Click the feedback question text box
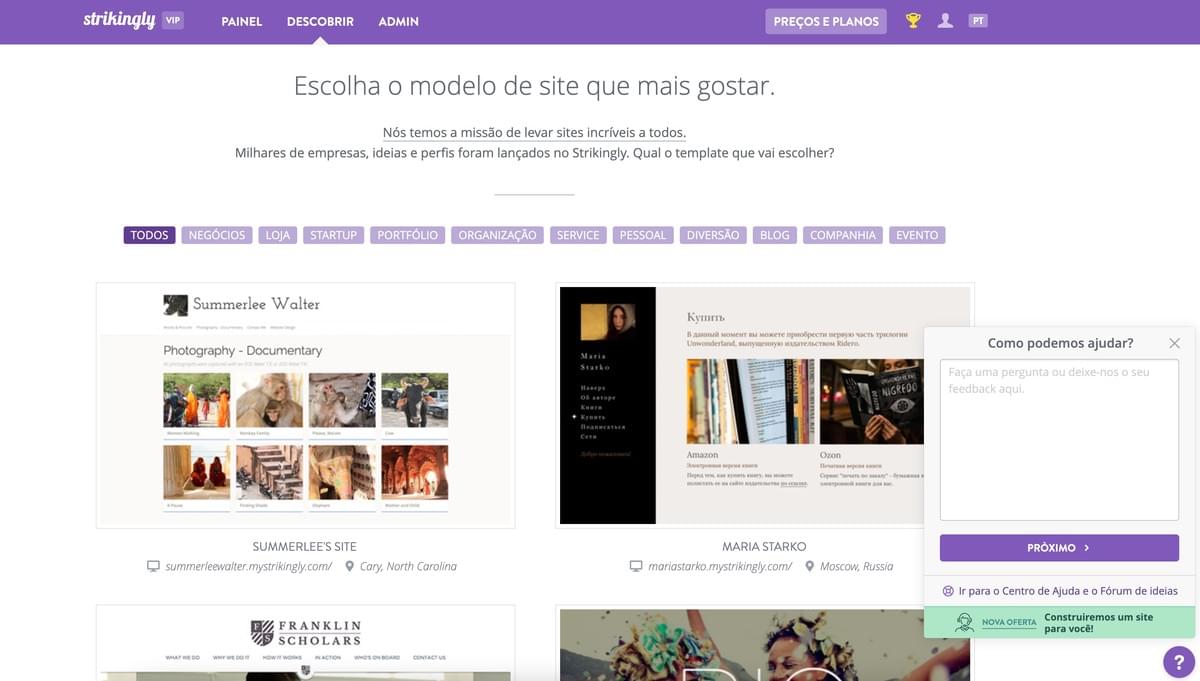1200x681 pixels. 1059,440
